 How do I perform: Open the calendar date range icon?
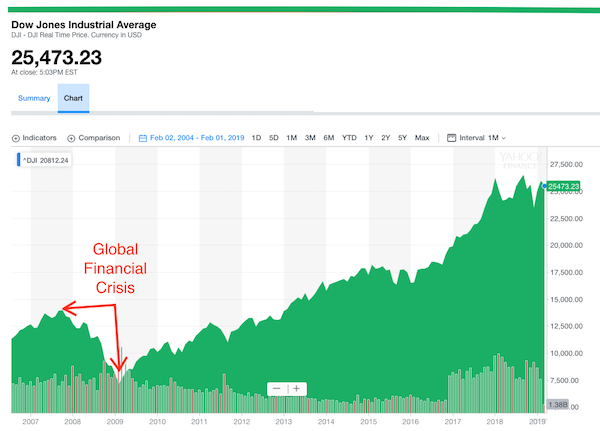143,138
